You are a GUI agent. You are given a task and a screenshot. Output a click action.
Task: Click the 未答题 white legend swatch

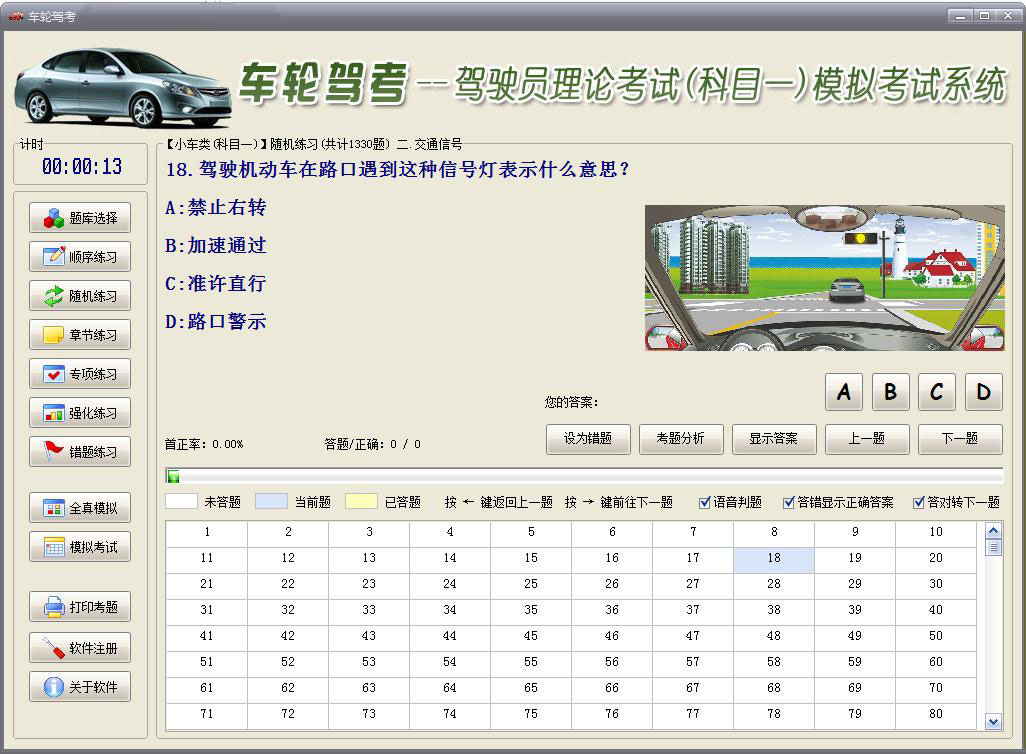click(x=181, y=501)
